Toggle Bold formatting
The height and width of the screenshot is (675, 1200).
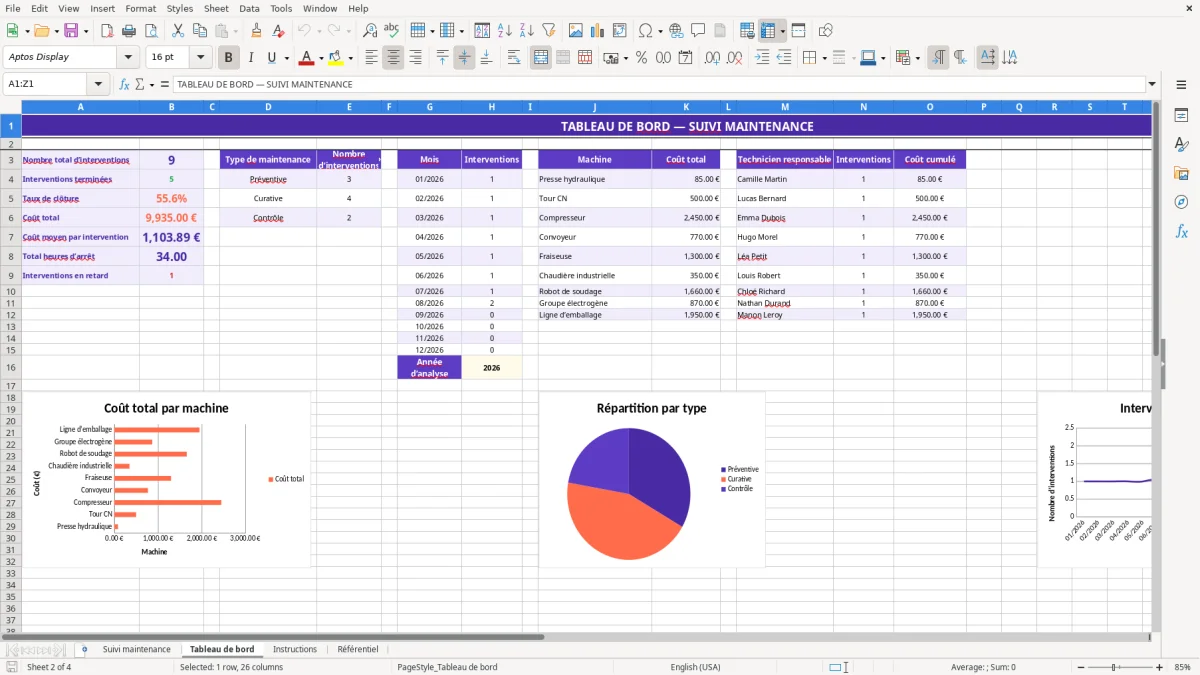229,58
